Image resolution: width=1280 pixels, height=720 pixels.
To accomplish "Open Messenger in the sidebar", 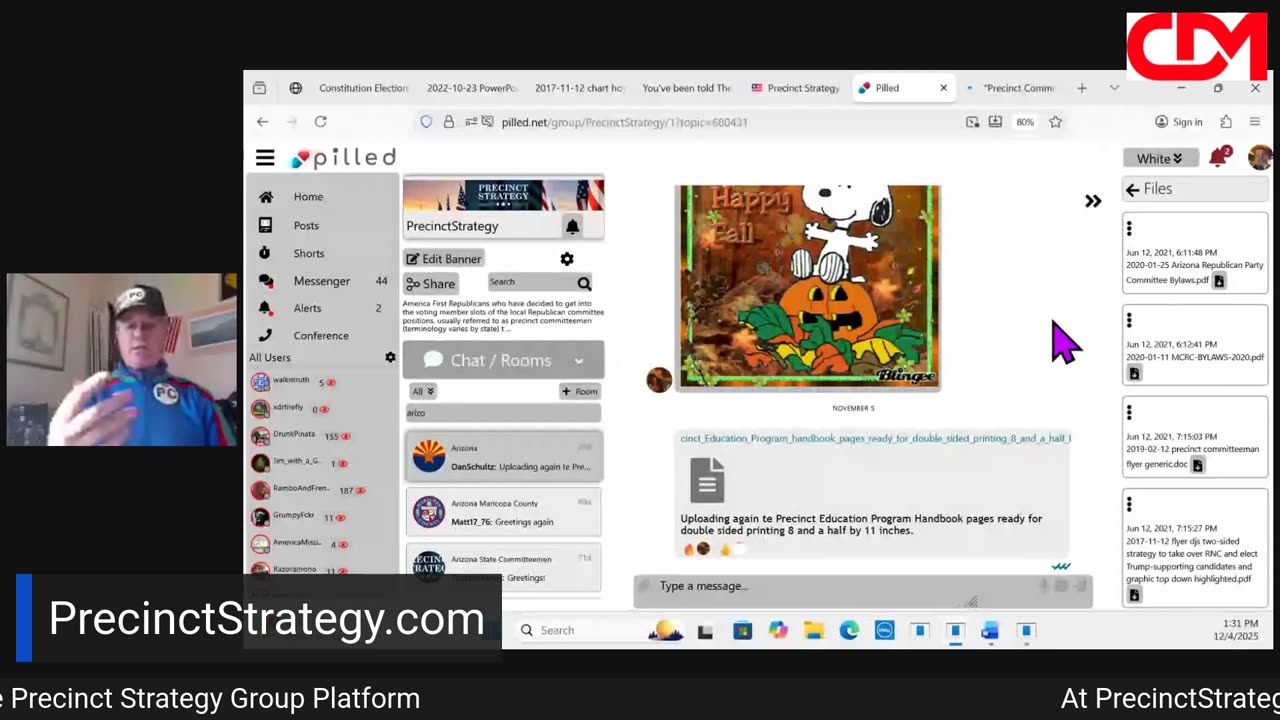I will pyautogui.click(x=322, y=281).
